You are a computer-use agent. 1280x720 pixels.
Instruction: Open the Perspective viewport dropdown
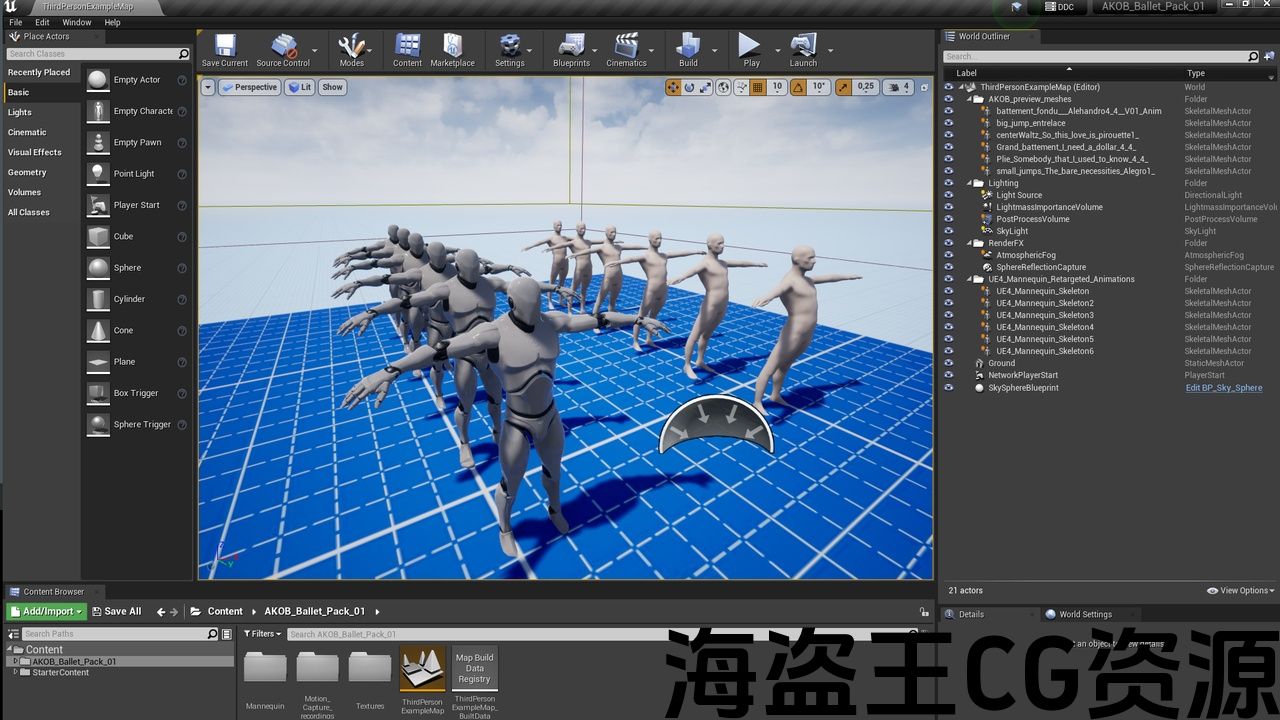[x=249, y=87]
